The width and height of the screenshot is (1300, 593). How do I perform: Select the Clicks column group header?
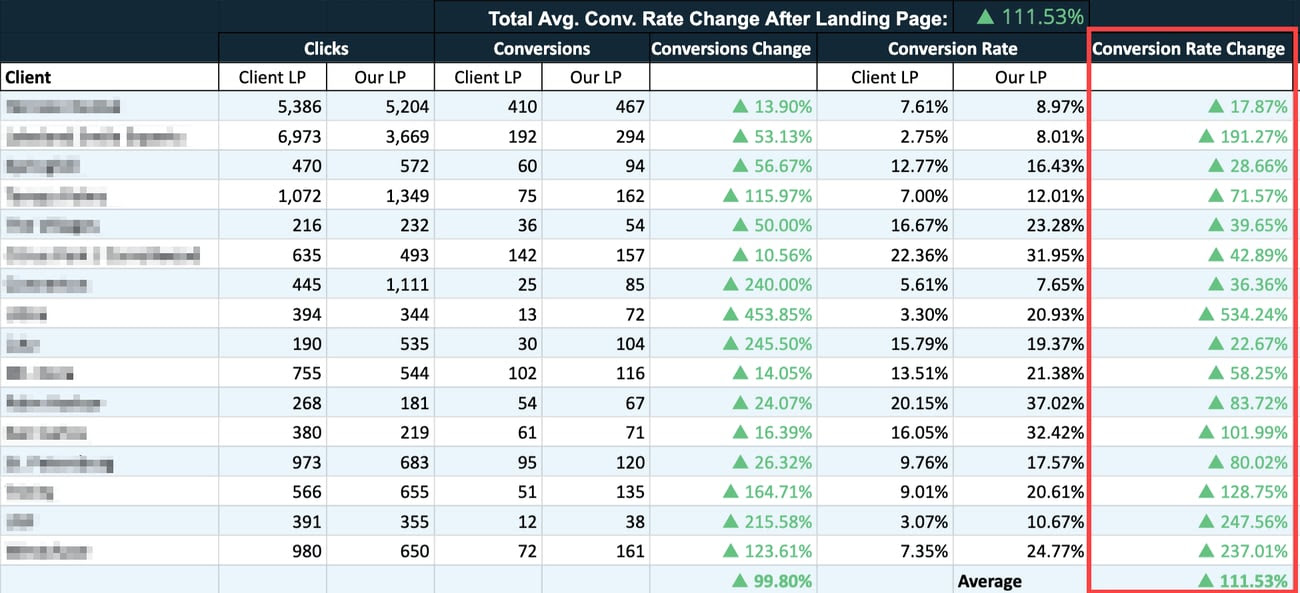pos(326,48)
